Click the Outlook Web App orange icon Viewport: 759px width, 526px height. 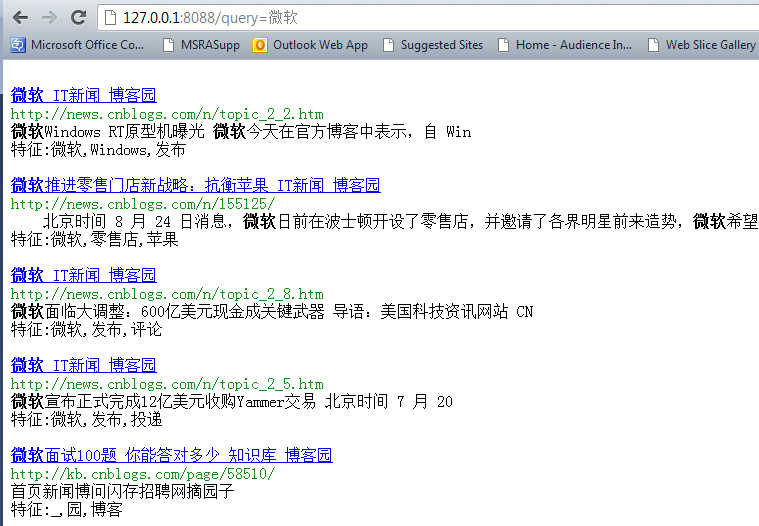[x=260, y=45]
